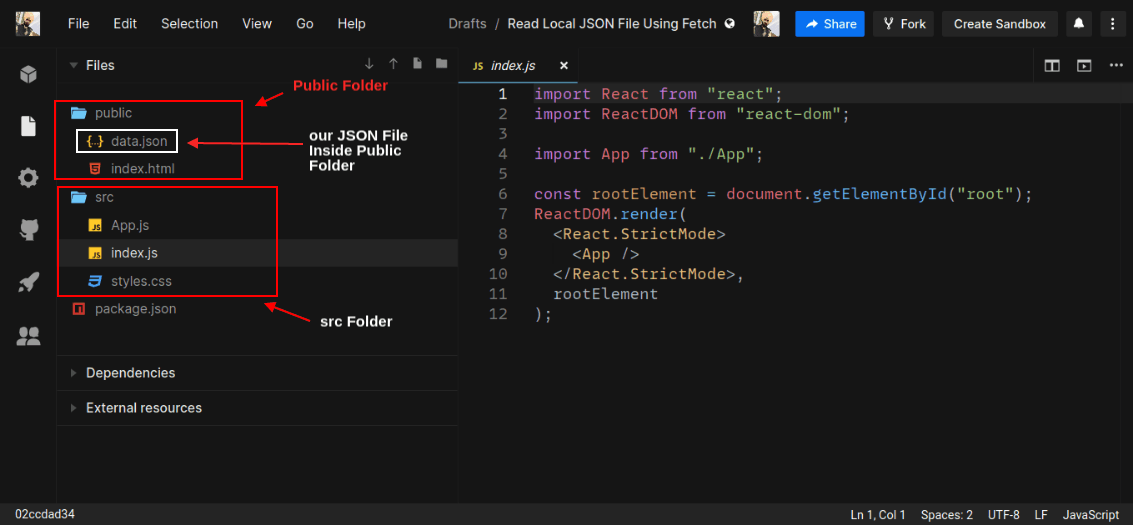The image size is (1133, 525).
Task: Click rootElement on line 11
Action: tap(606, 294)
